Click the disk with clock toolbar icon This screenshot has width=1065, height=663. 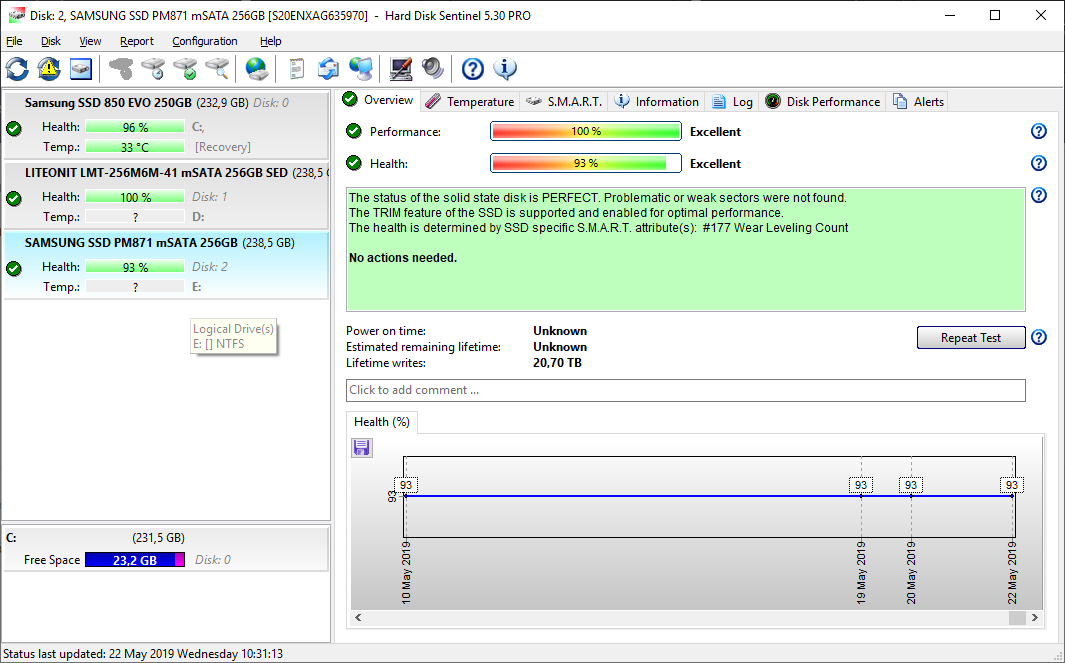coord(154,69)
